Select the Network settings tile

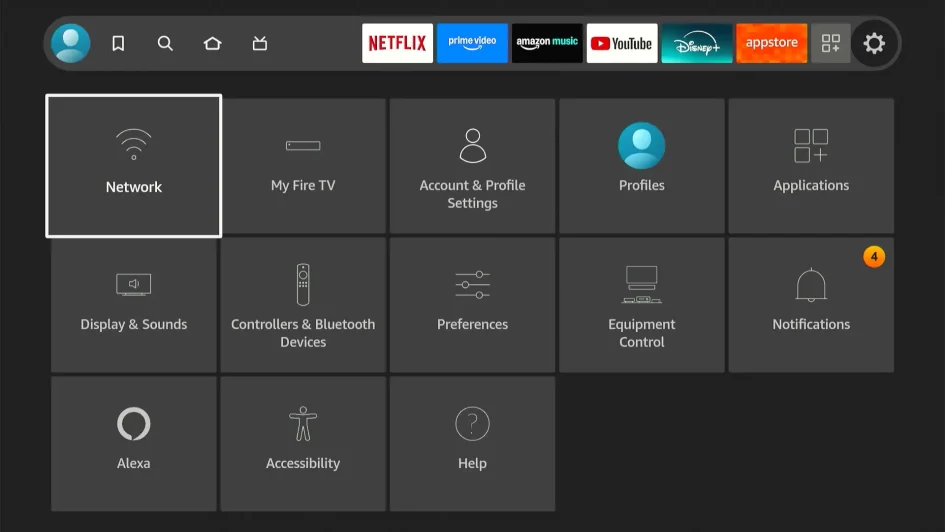pyautogui.click(x=134, y=166)
